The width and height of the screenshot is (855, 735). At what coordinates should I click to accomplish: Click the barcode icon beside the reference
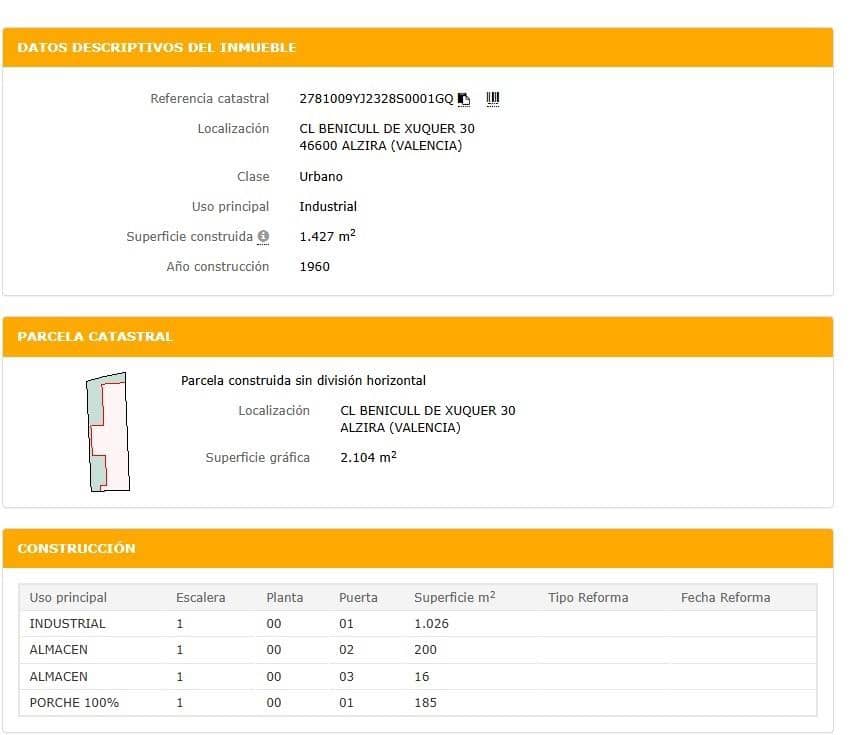point(492,97)
